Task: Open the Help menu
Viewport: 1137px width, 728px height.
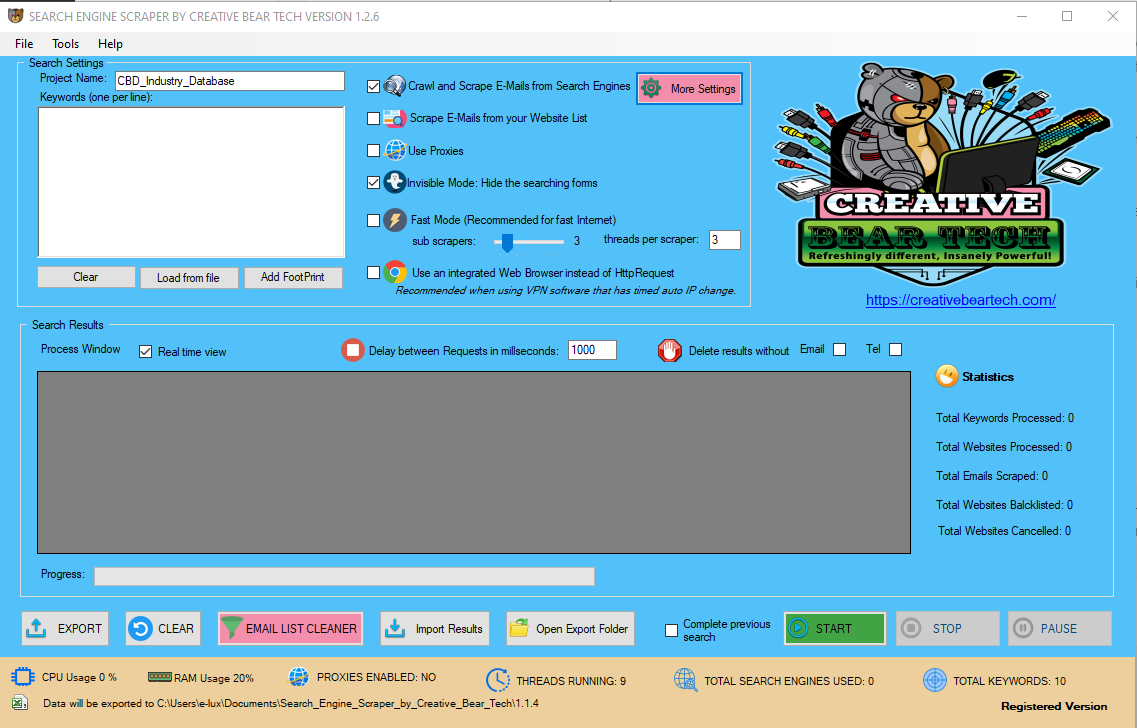Action: click(110, 44)
